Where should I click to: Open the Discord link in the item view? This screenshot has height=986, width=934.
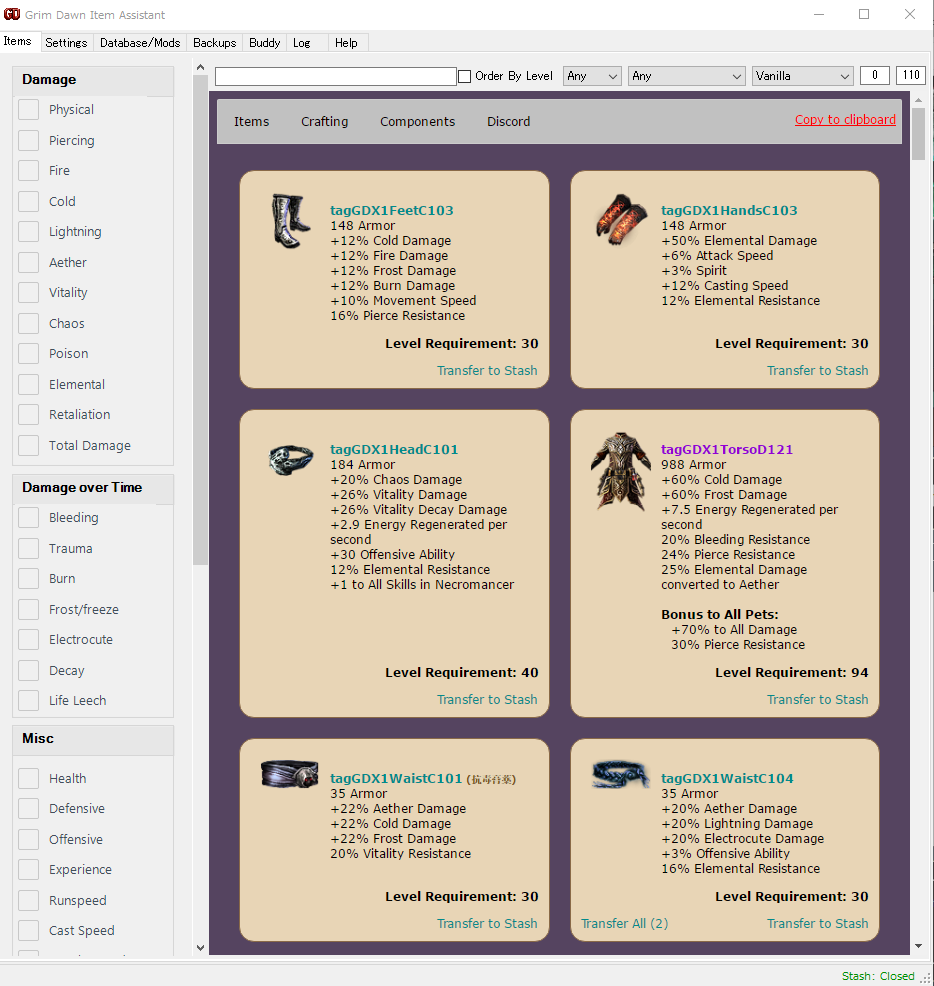508,121
